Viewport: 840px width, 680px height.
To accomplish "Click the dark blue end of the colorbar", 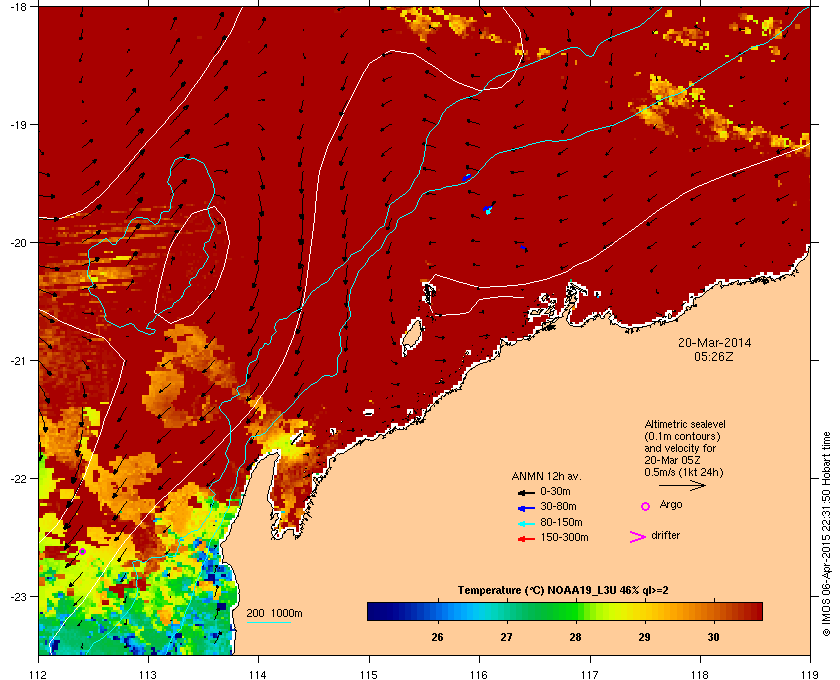I will click(x=375, y=611).
